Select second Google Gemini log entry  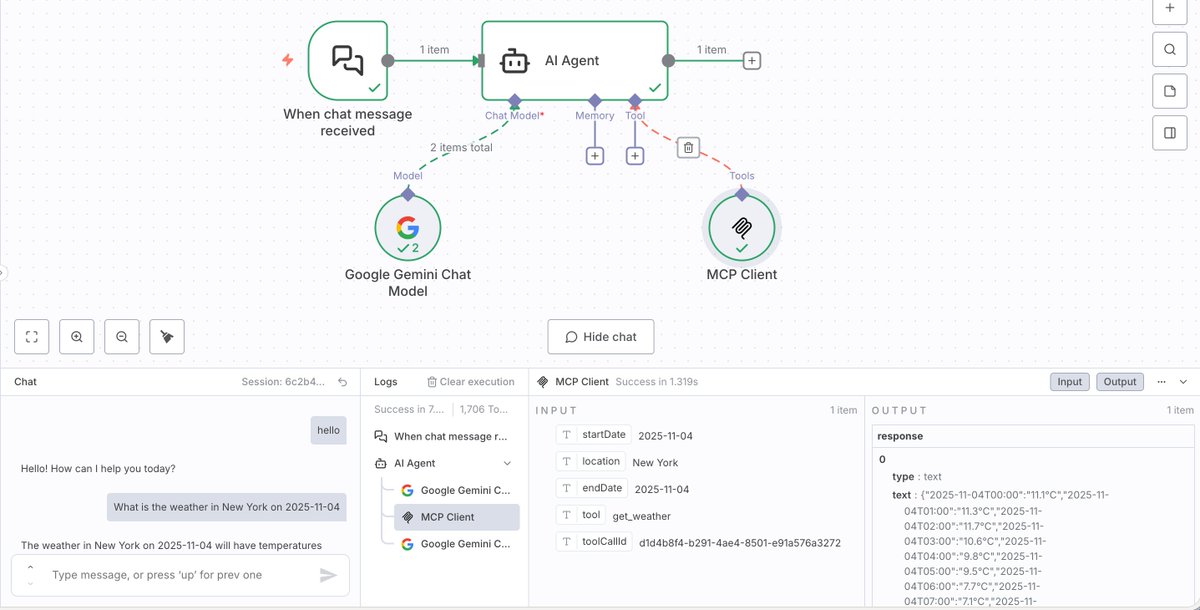(456, 544)
